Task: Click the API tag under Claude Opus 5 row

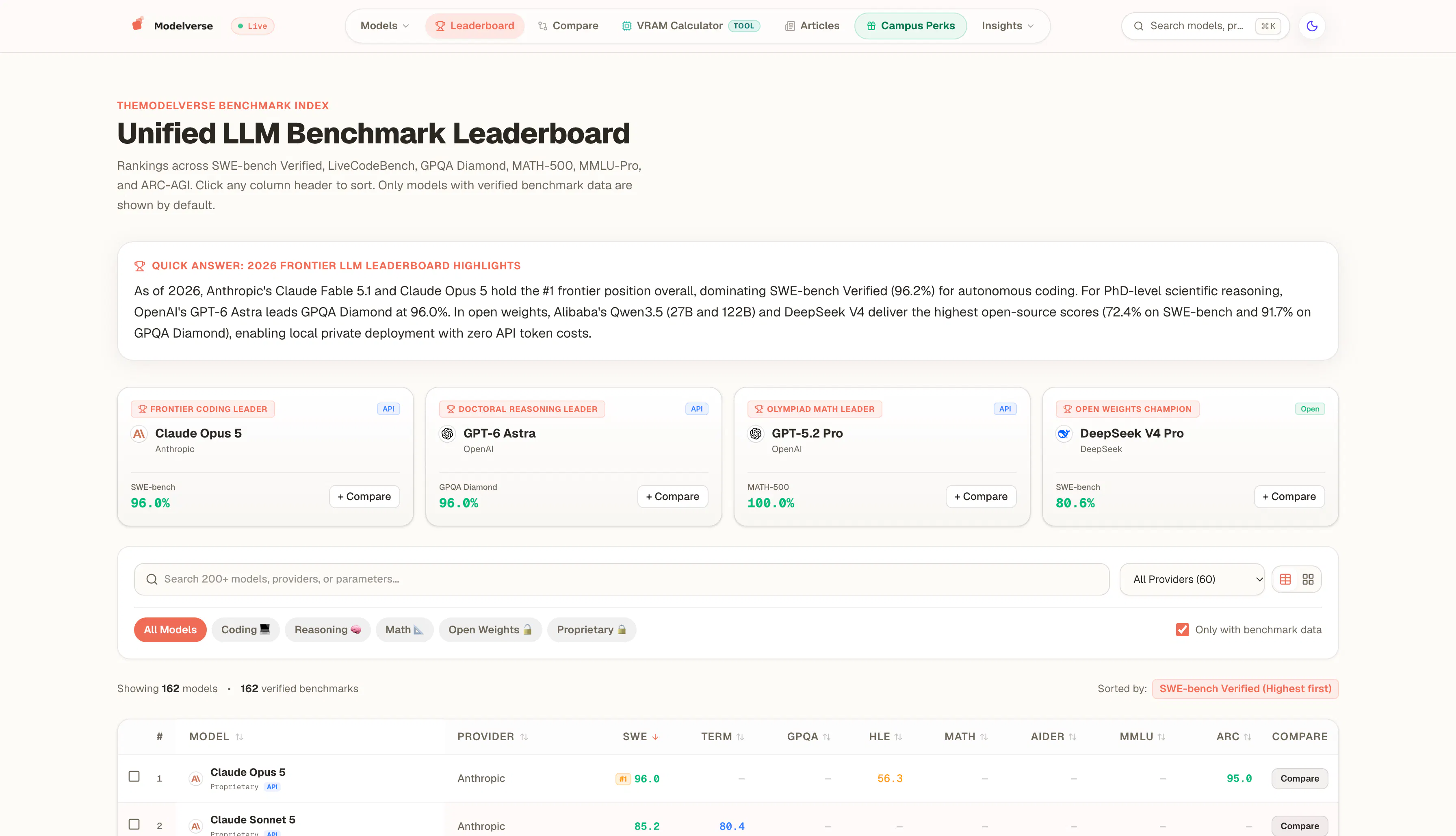Action: tap(272, 787)
